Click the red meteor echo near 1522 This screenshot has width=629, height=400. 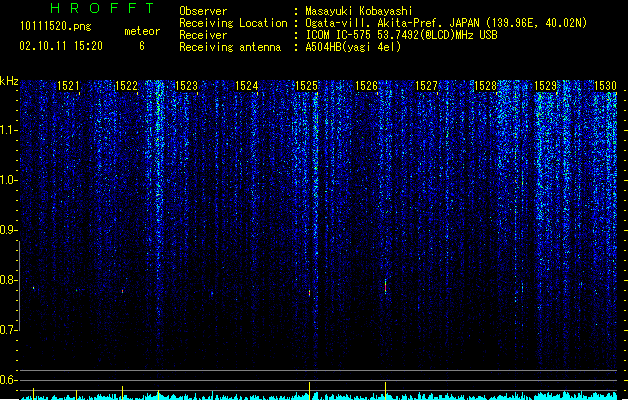122,291
